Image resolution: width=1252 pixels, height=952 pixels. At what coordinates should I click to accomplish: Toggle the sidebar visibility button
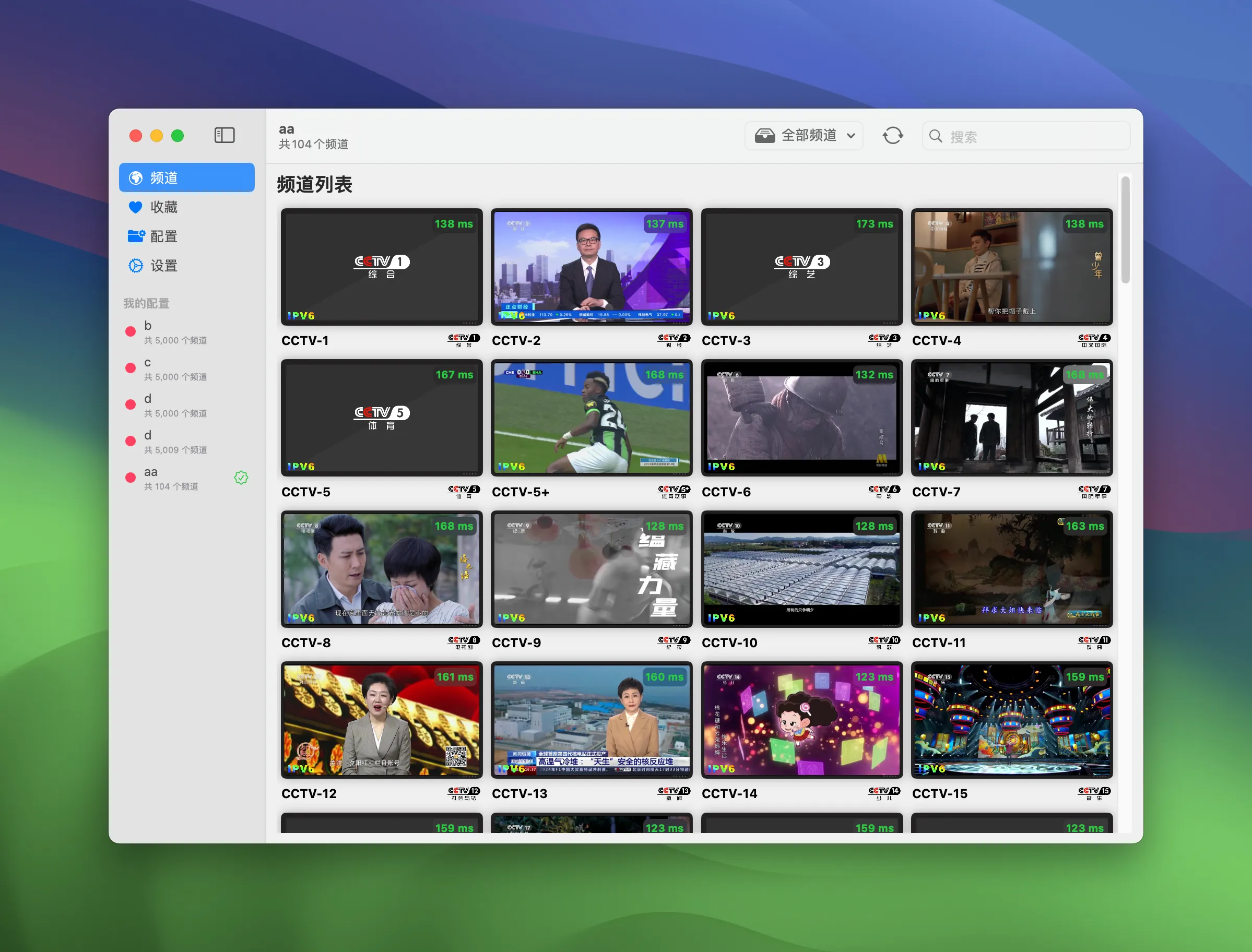tap(225, 135)
